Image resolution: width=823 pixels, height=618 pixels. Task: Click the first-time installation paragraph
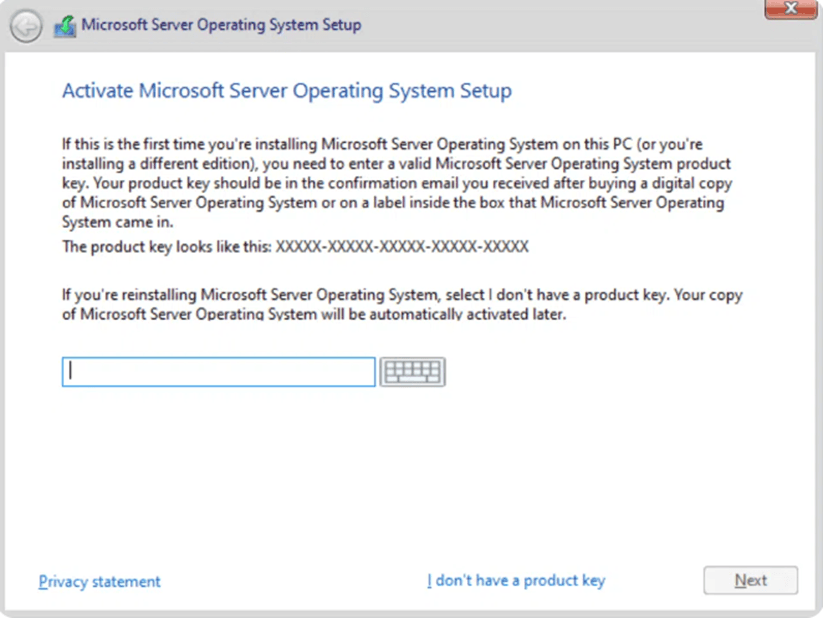pyautogui.click(x=397, y=183)
